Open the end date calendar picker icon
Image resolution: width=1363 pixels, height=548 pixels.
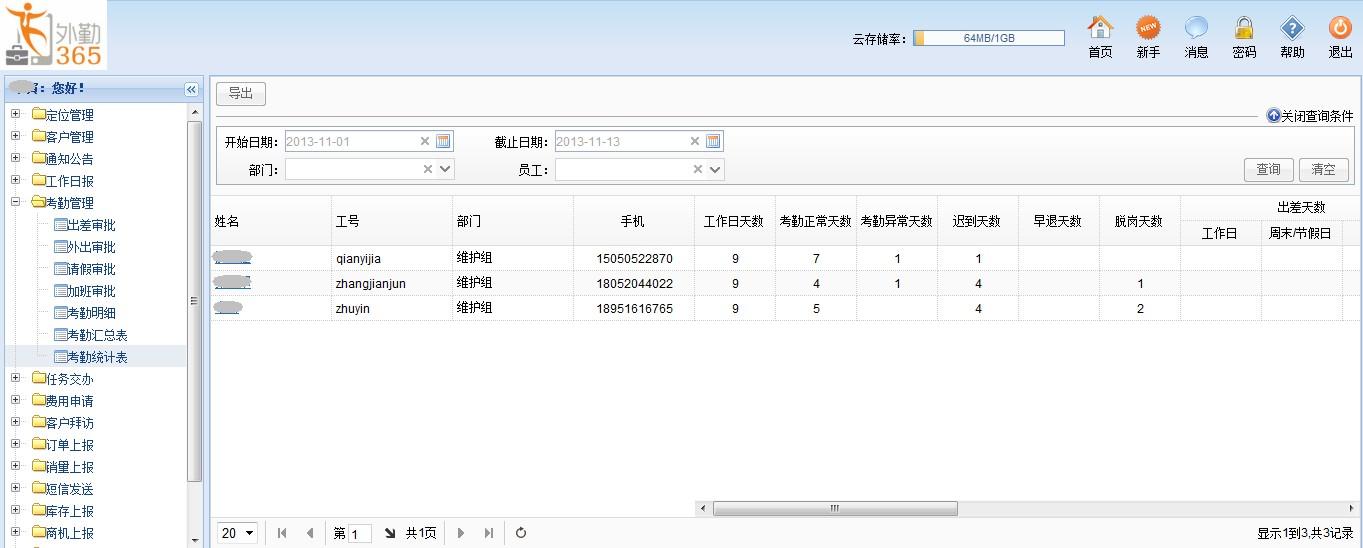pos(713,141)
